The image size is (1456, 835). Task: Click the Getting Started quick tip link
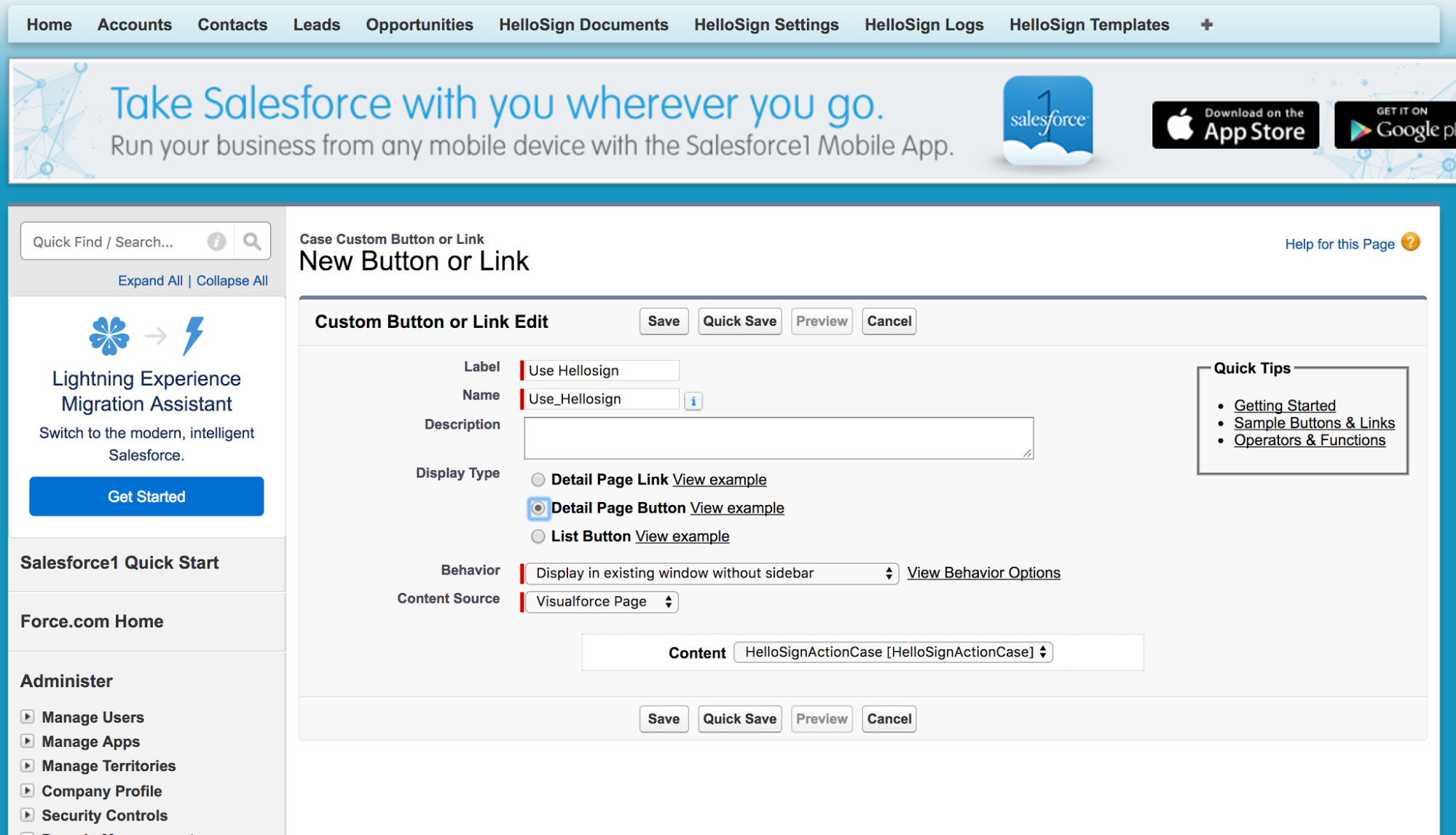coord(1285,405)
